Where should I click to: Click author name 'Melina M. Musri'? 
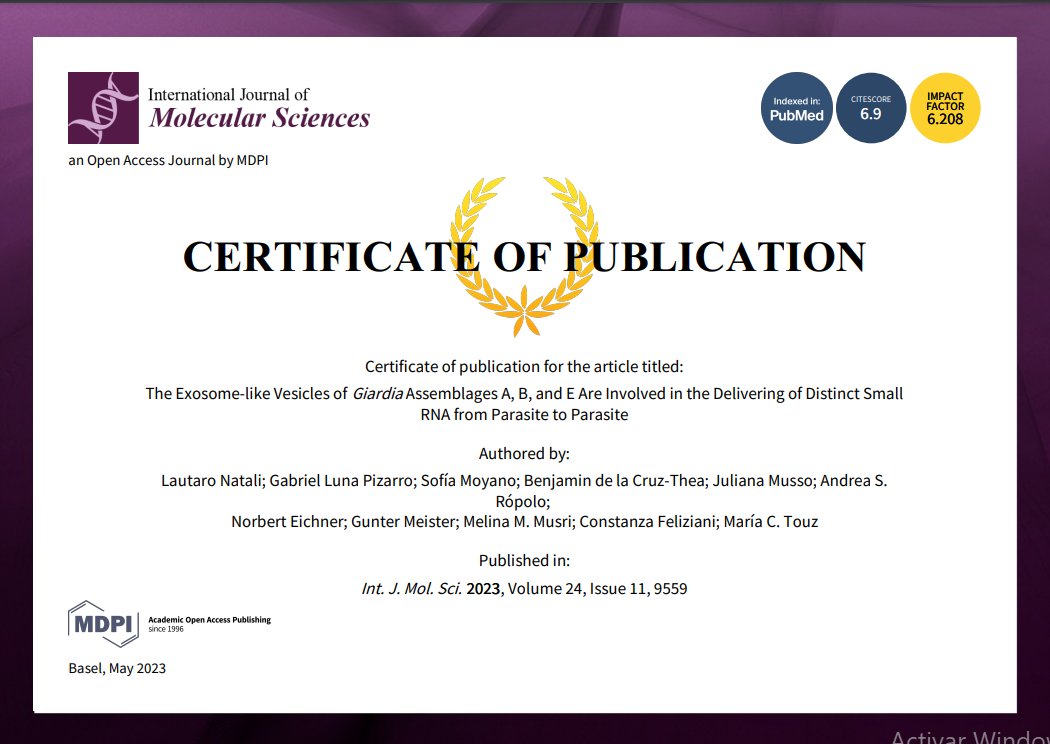tap(518, 522)
